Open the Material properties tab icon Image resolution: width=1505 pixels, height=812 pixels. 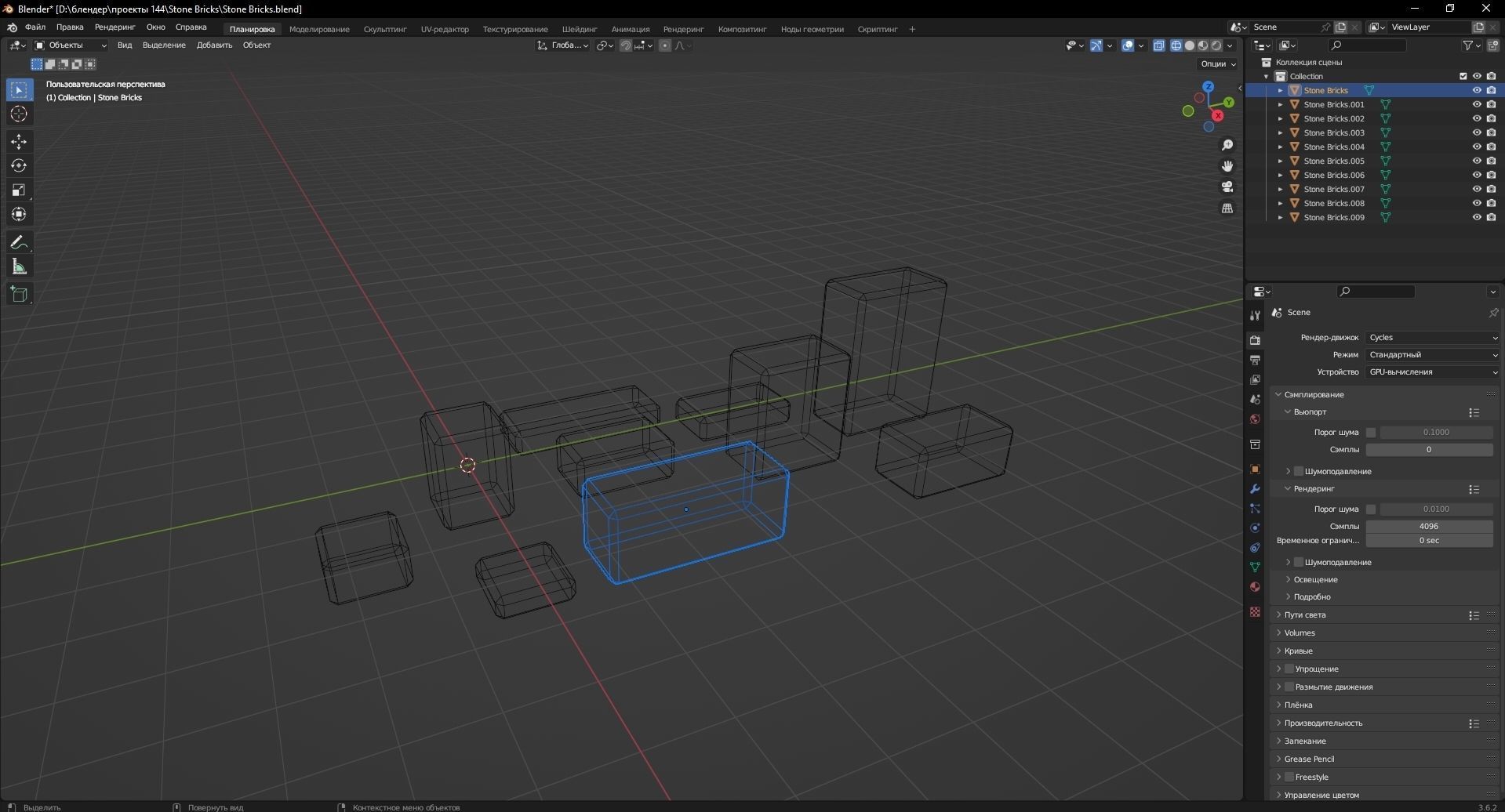(1255, 587)
